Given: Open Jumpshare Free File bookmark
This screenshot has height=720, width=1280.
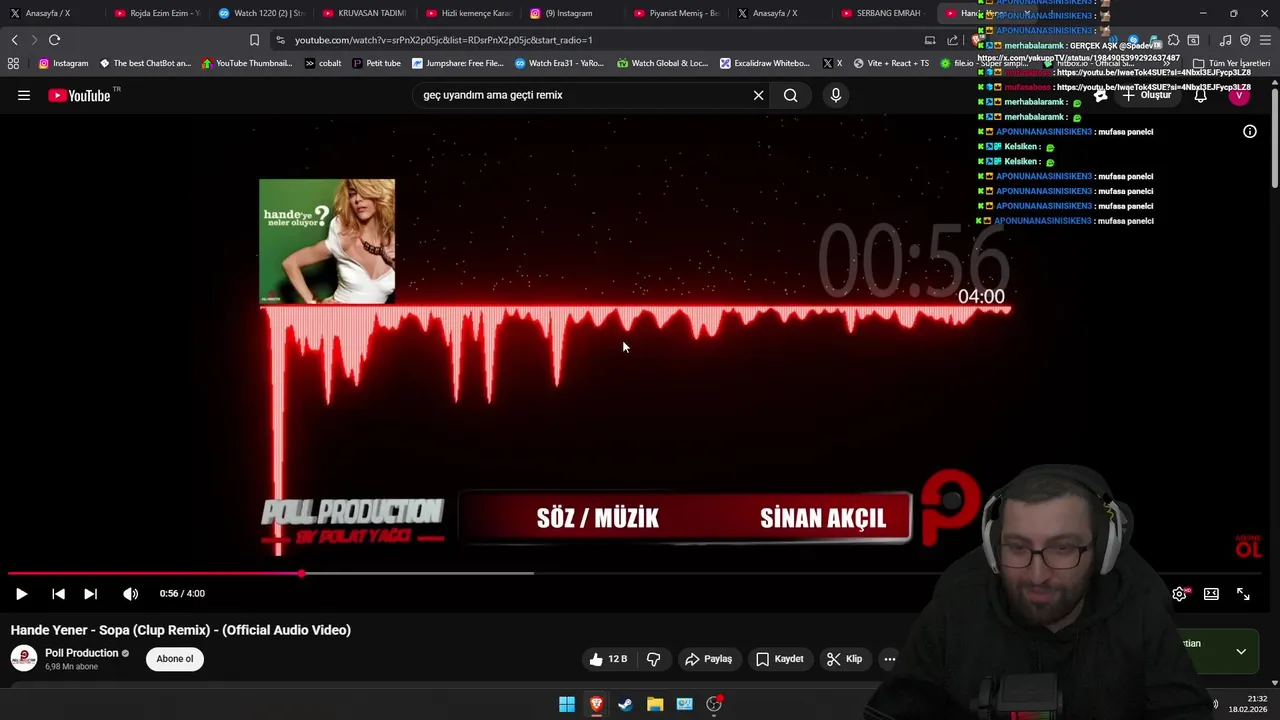Looking at the screenshot, I should [x=458, y=63].
